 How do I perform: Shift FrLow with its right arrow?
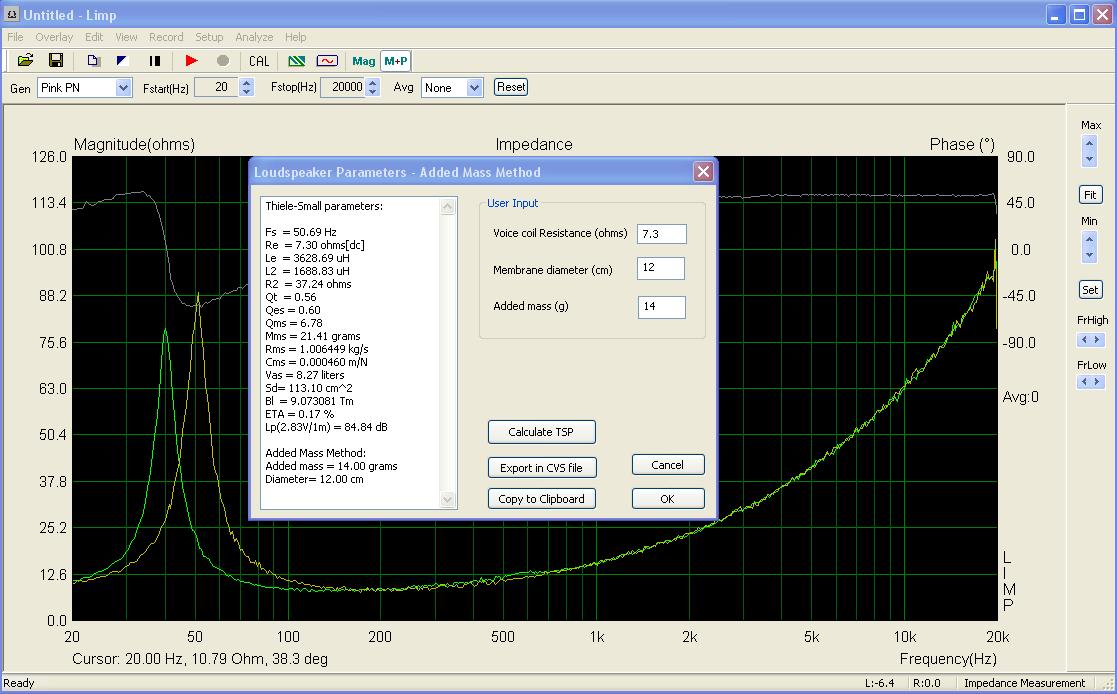point(1097,382)
